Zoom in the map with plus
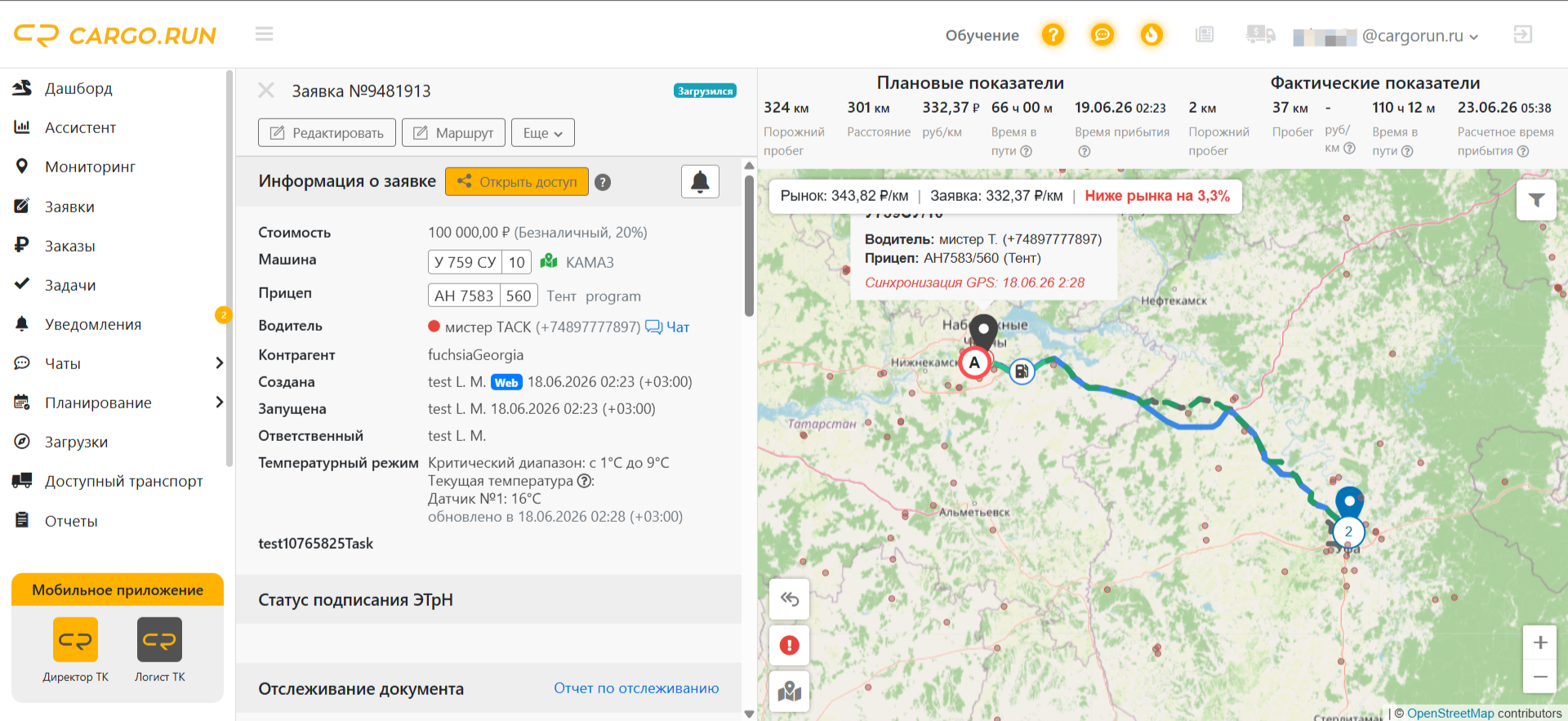The height and width of the screenshot is (721, 1568). [x=1539, y=643]
